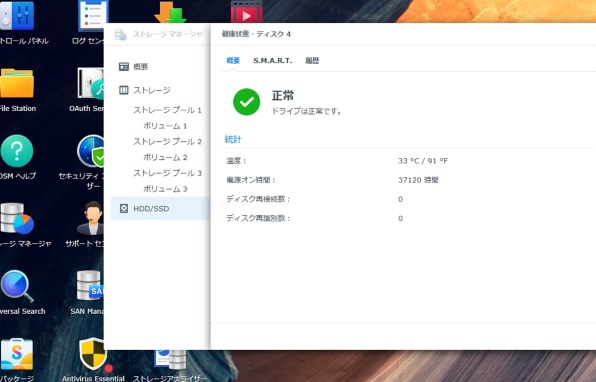Open the SAN Manager desktop icon
596x382 pixels.
click(90, 286)
